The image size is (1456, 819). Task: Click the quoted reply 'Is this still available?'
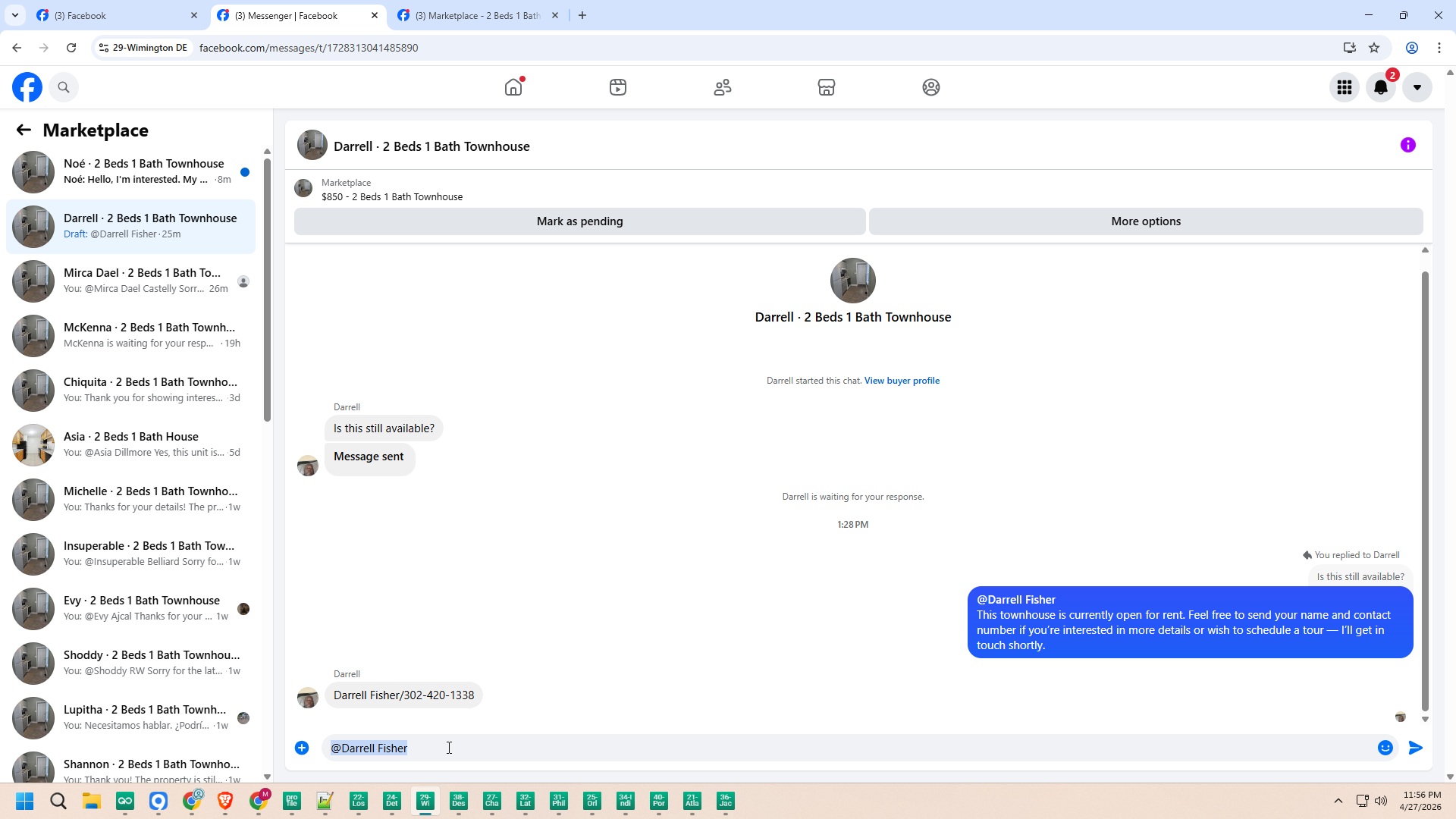click(1360, 576)
